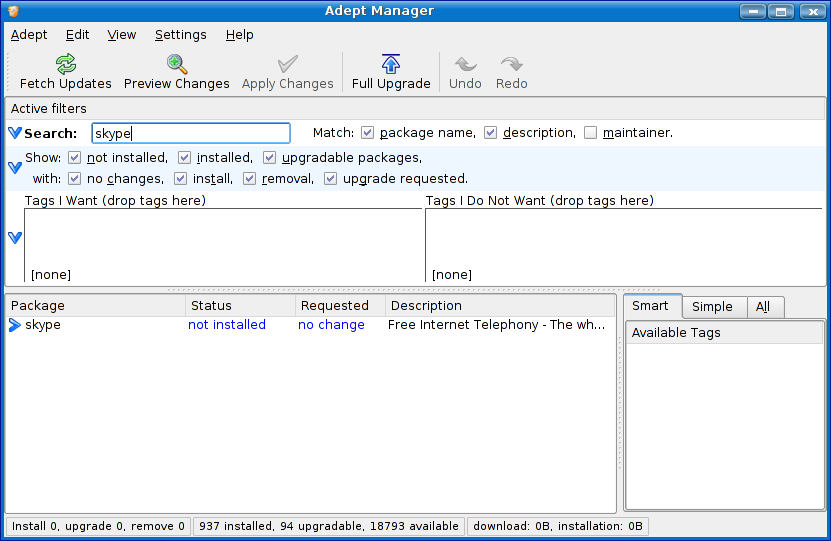Viewport: 831px width, 541px height.
Task: Collapse the tags filter section arrow
Action: pos(15,238)
